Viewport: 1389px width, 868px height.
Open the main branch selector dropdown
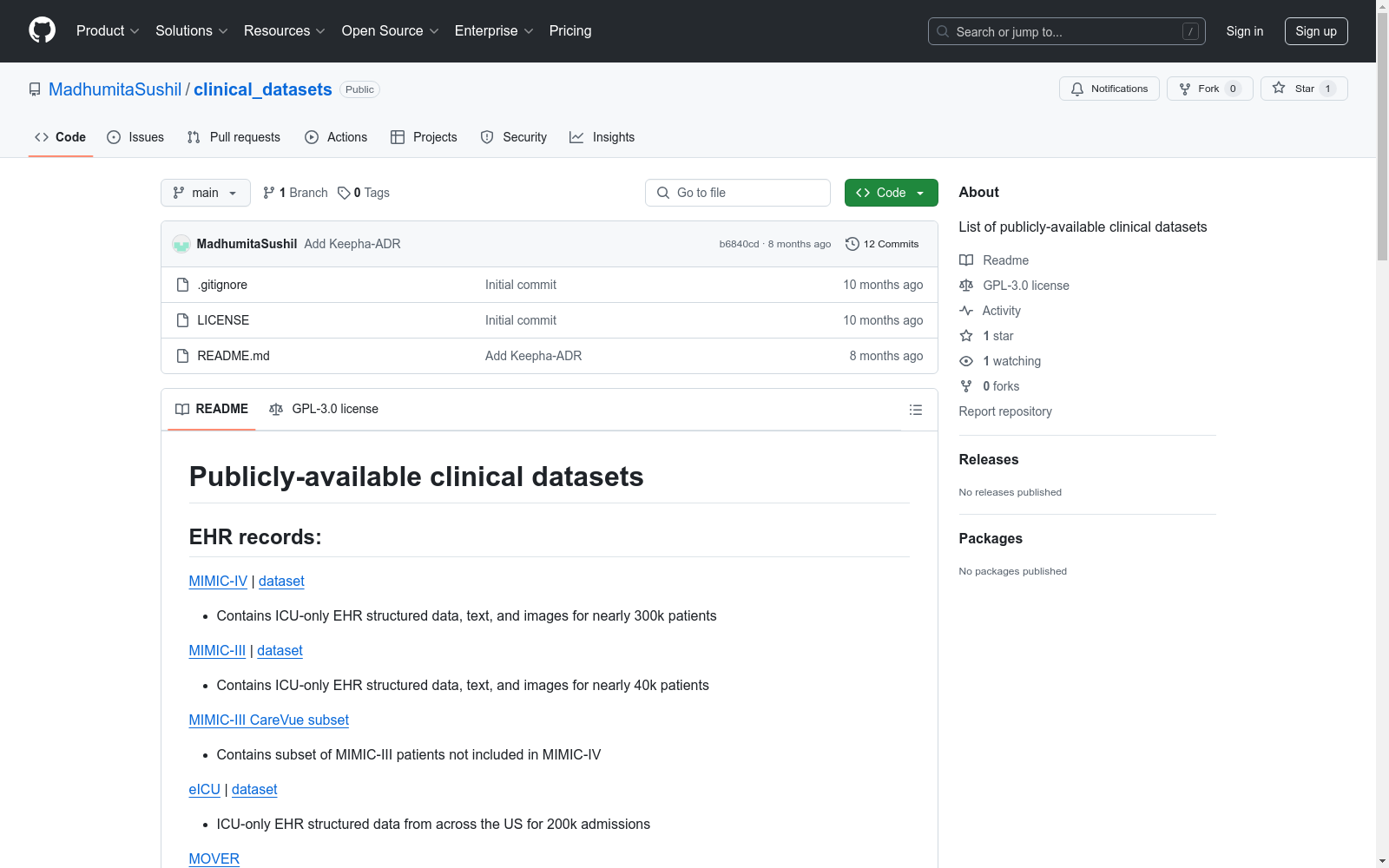pos(206,193)
